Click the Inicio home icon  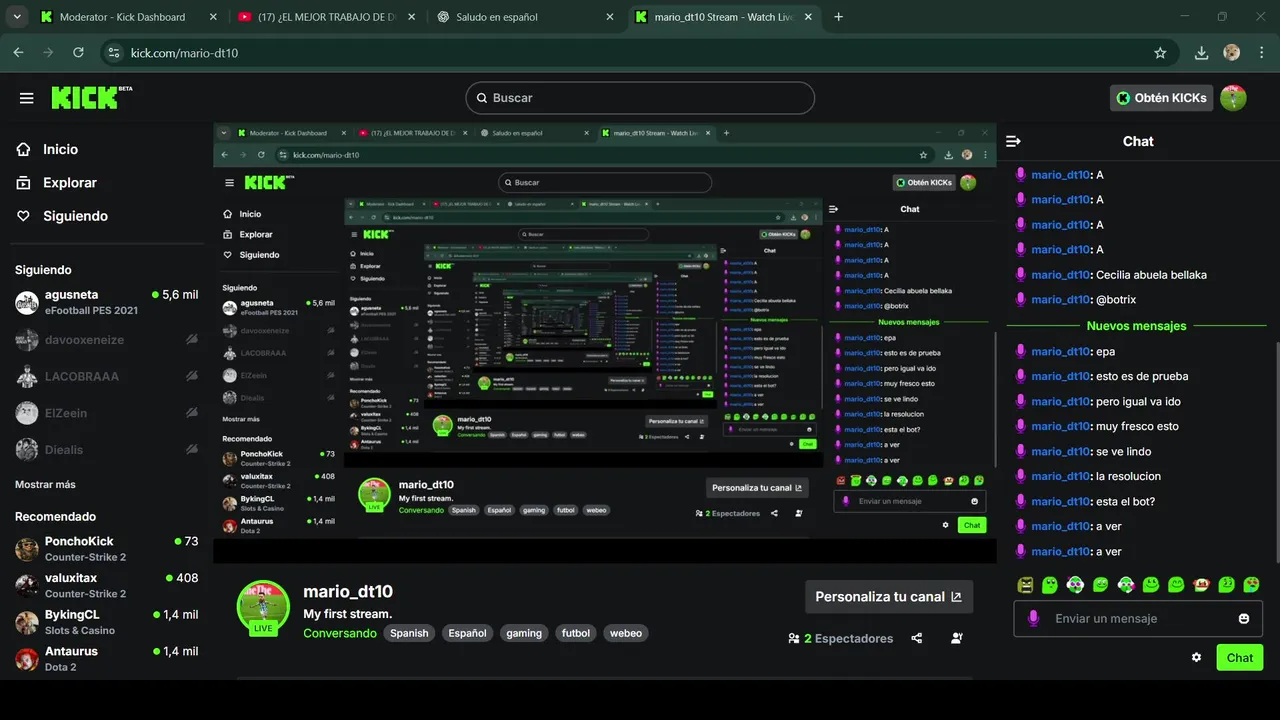coord(24,149)
